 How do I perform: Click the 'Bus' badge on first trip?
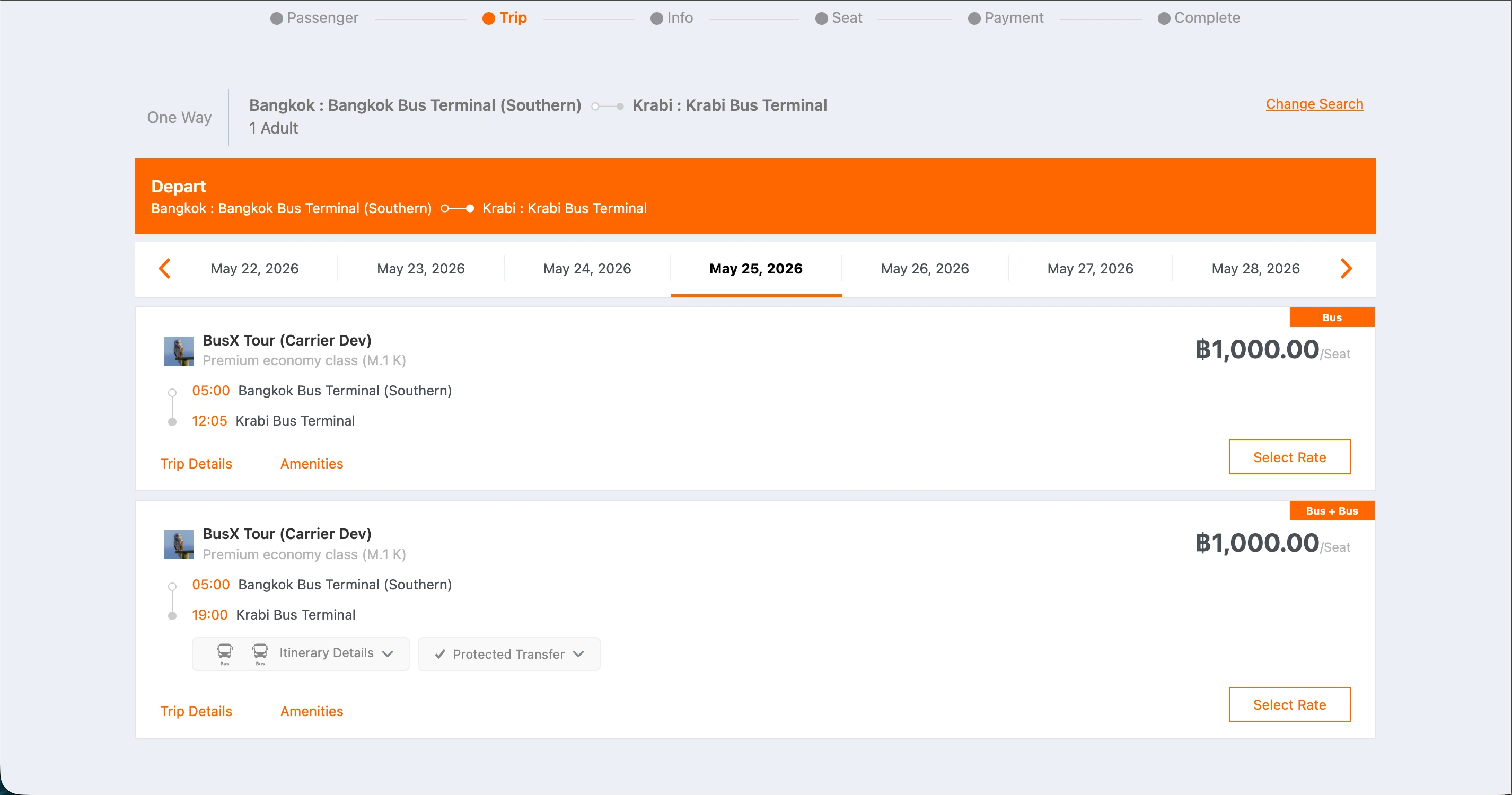1332,317
